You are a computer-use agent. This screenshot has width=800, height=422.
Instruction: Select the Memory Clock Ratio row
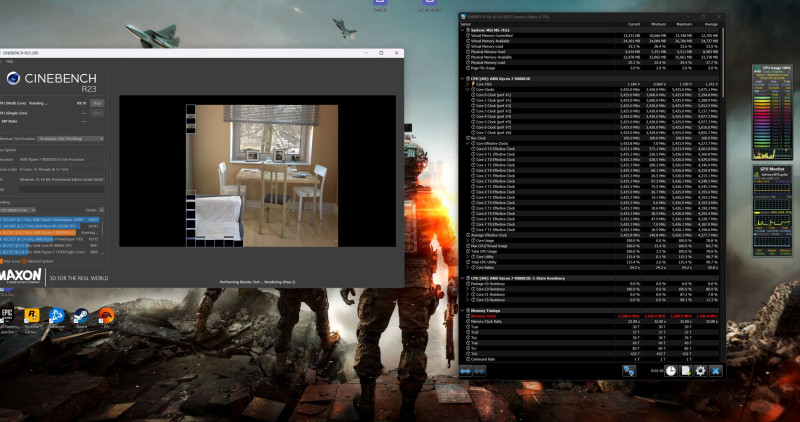pos(590,321)
